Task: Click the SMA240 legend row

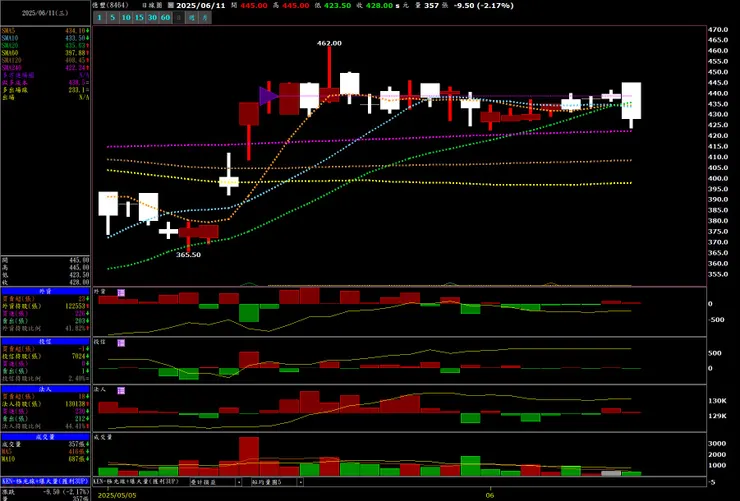Action: pyautogui.click(x=45, y=68)
